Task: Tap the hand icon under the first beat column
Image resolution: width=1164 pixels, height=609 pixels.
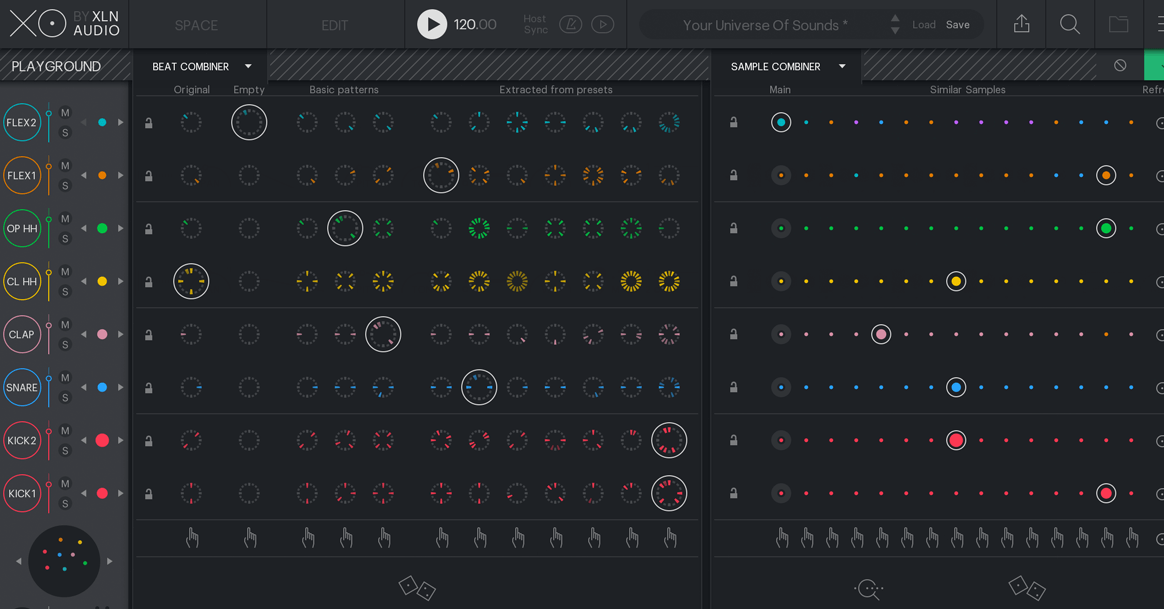Action: tap(192, 537)
